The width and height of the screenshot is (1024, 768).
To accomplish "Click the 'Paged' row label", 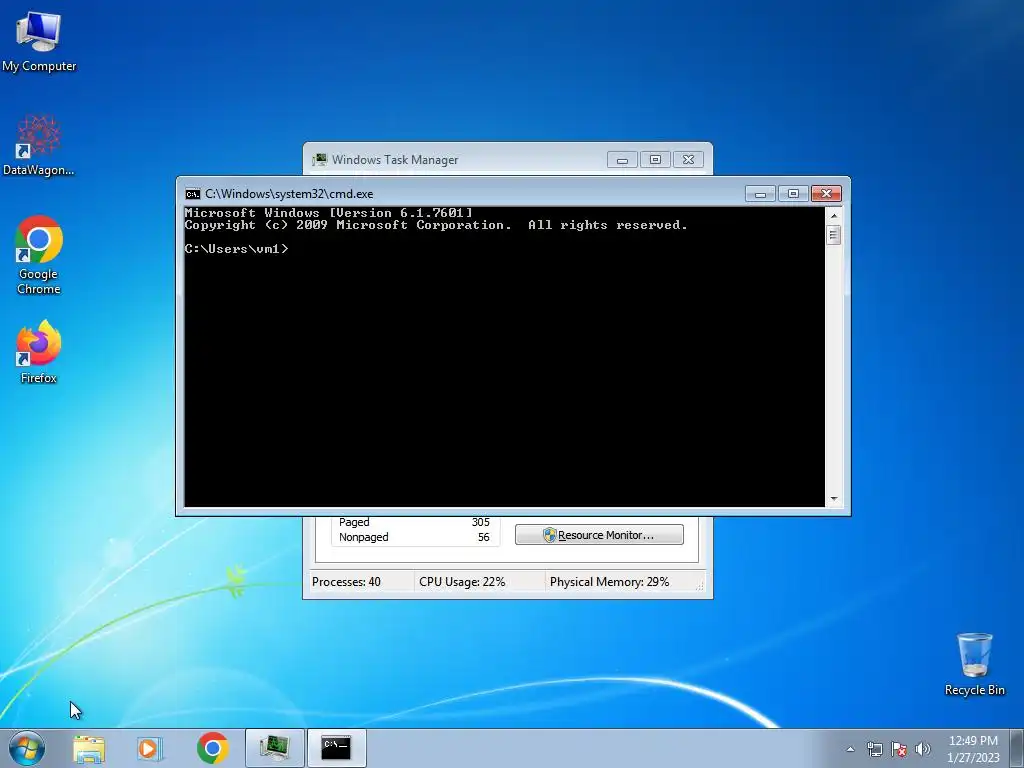I will tap(354, 522).
